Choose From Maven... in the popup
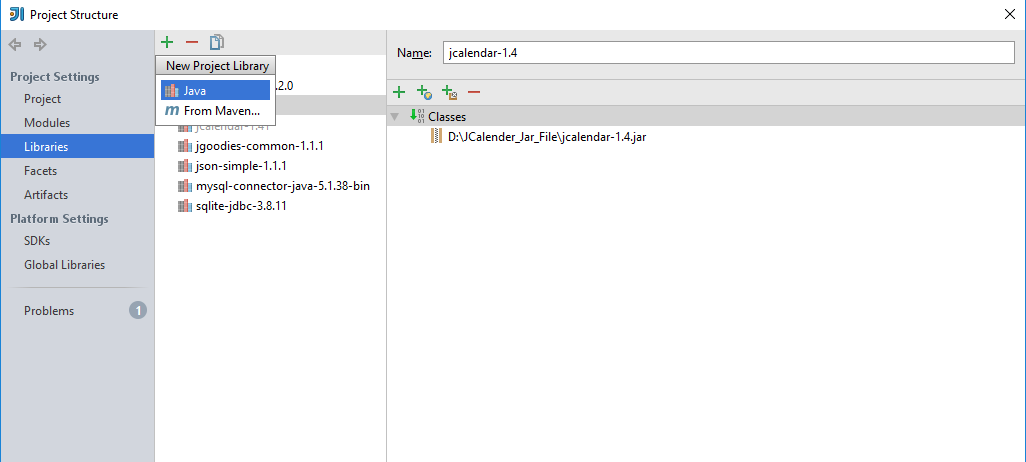The width and height of the screenshot is (1026, 462). (x=215, y=111)
